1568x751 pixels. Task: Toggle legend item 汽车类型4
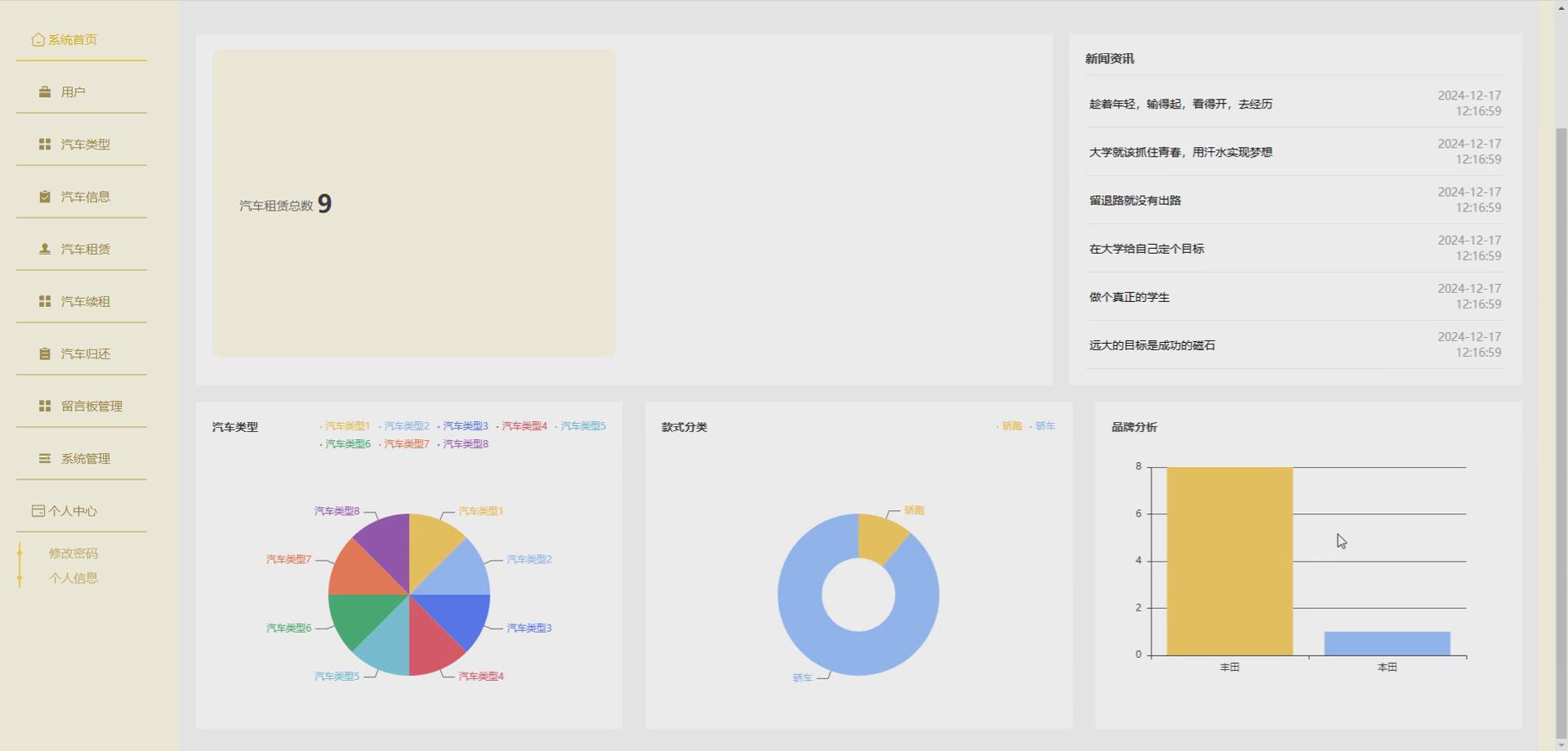(521, 426)
